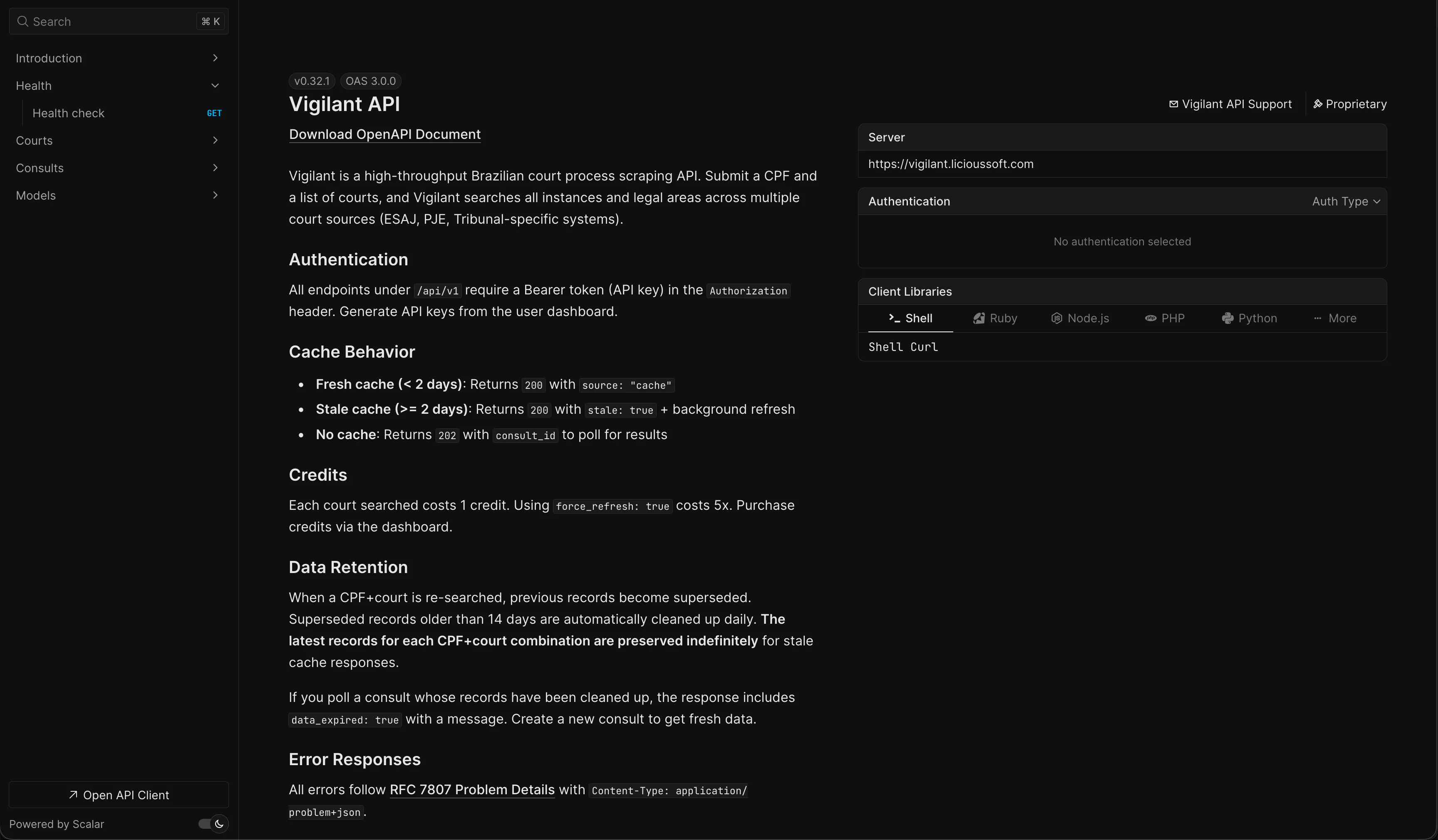Click the v0.32.1 version badge
Screen dimensions: 1438x840
(x=312, y=81)
